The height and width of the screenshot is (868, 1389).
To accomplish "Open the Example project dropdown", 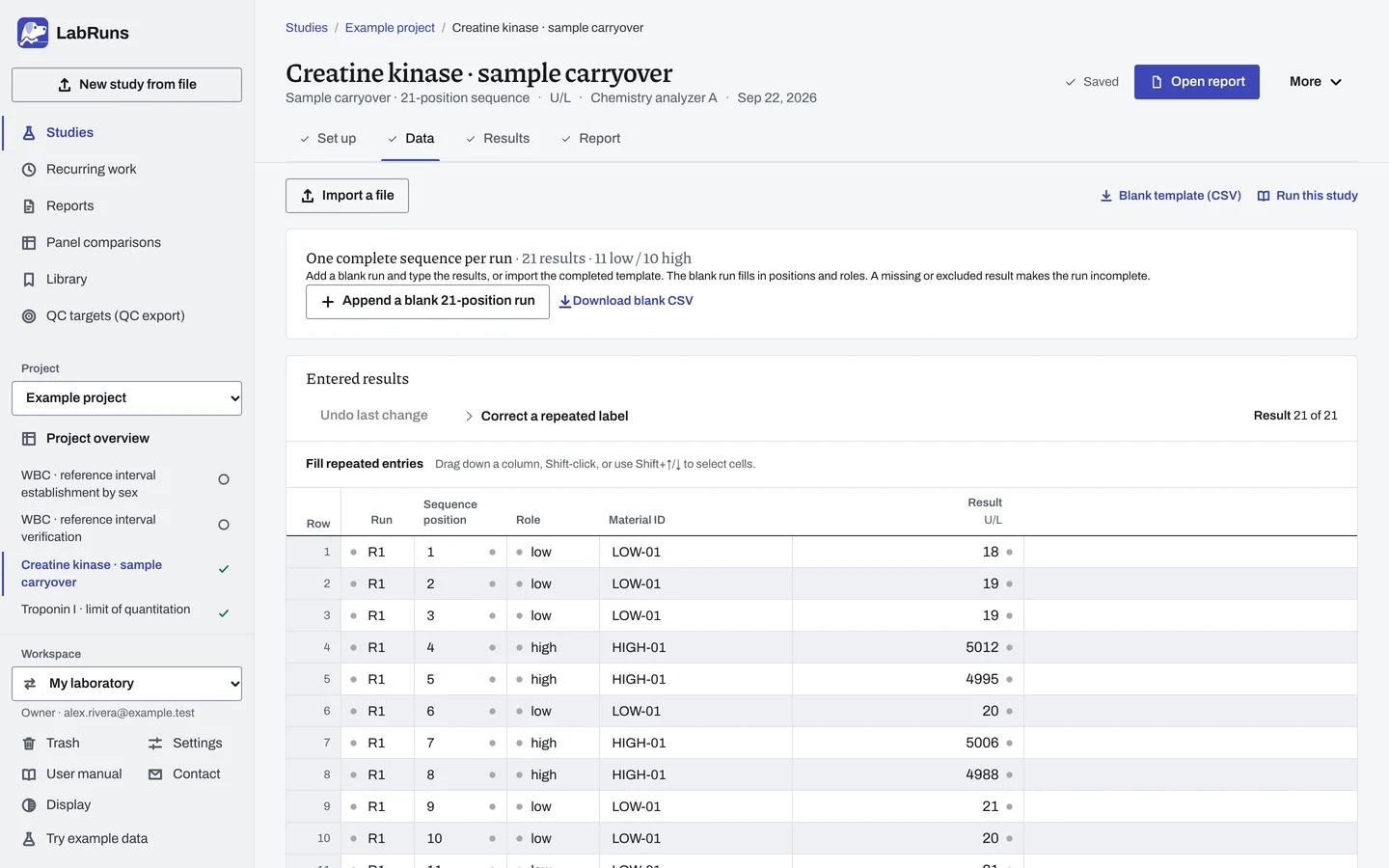I will (126, 398).
